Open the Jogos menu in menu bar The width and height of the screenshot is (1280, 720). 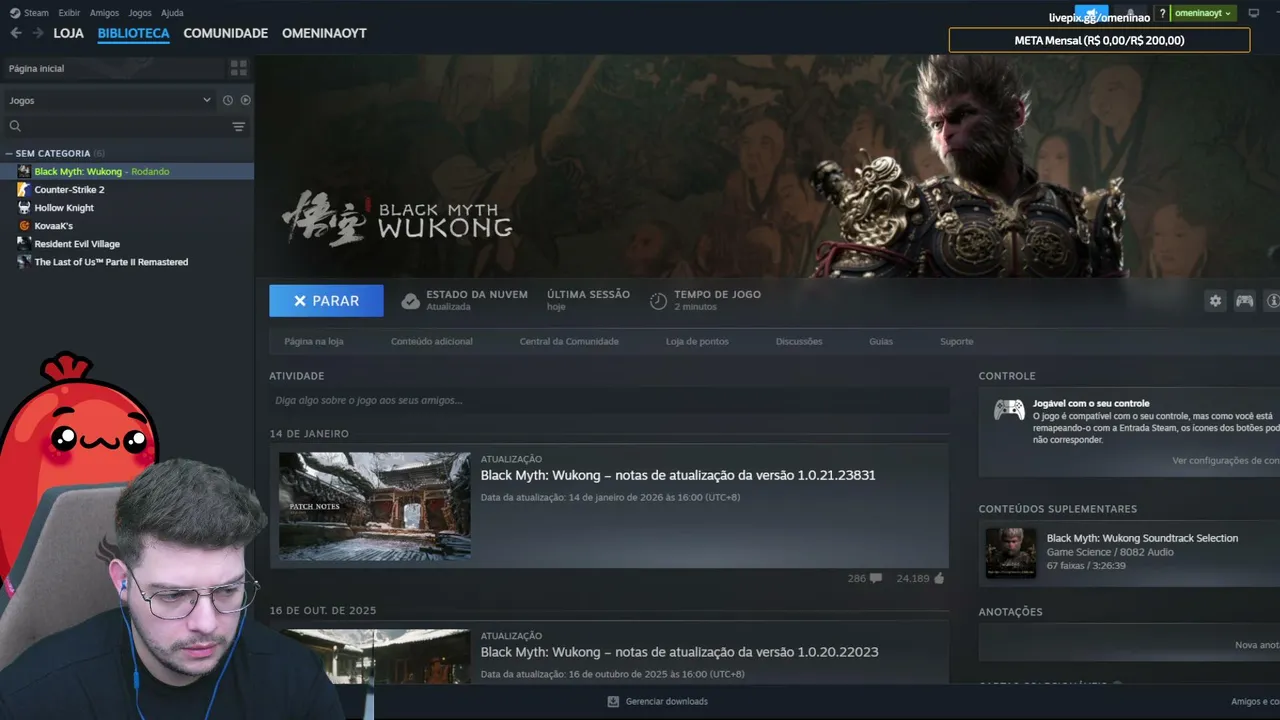[140, 13]
